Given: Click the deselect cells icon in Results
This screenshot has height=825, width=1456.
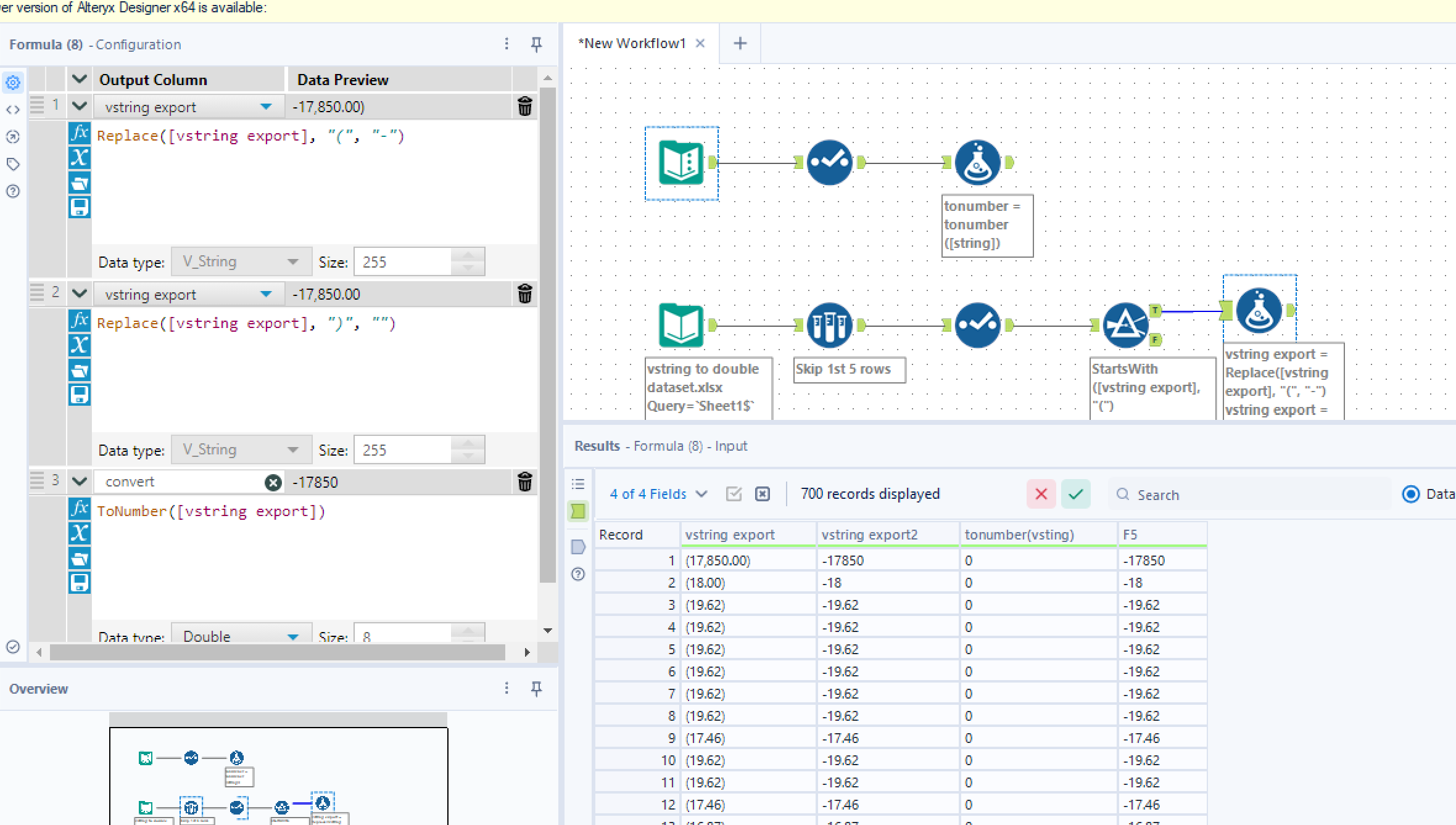Looking at the screenshot, I should click(763, 494).
